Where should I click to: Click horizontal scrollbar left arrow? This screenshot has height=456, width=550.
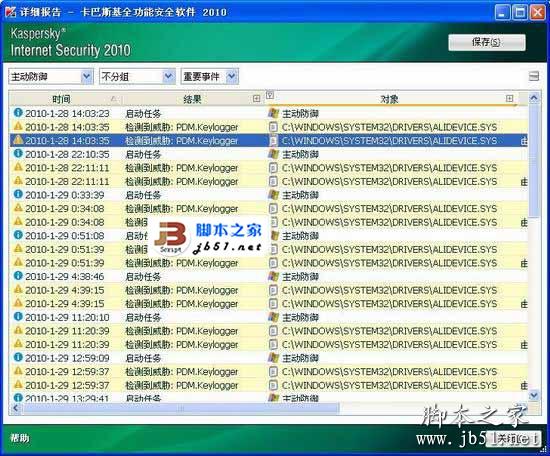[15, 408]
